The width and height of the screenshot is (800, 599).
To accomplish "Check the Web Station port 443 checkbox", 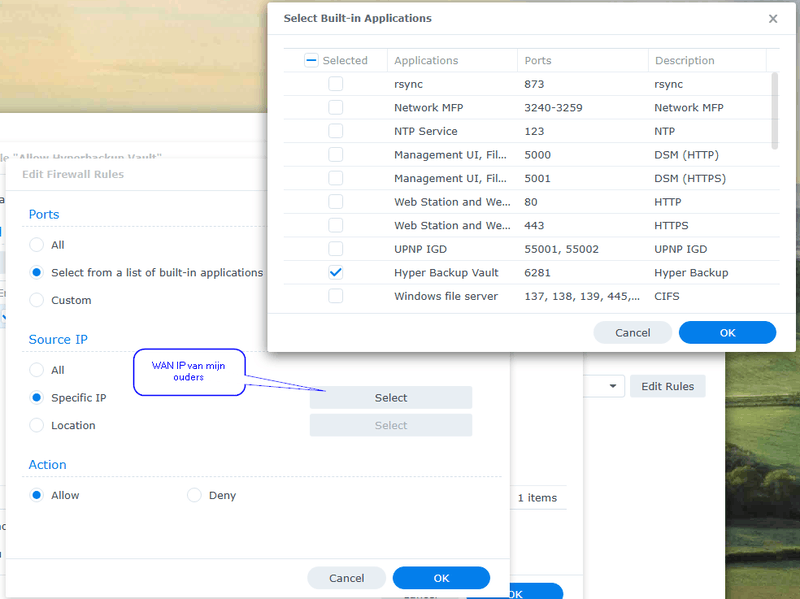I will coord(335,225).
